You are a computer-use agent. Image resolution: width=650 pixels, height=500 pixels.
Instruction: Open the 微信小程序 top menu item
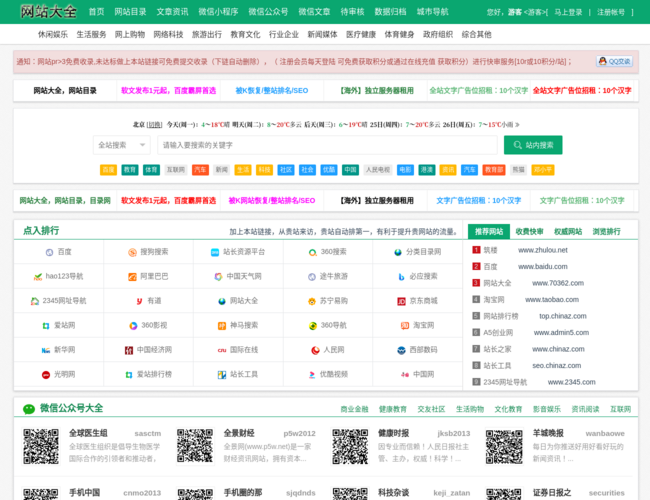coord(218,12)
